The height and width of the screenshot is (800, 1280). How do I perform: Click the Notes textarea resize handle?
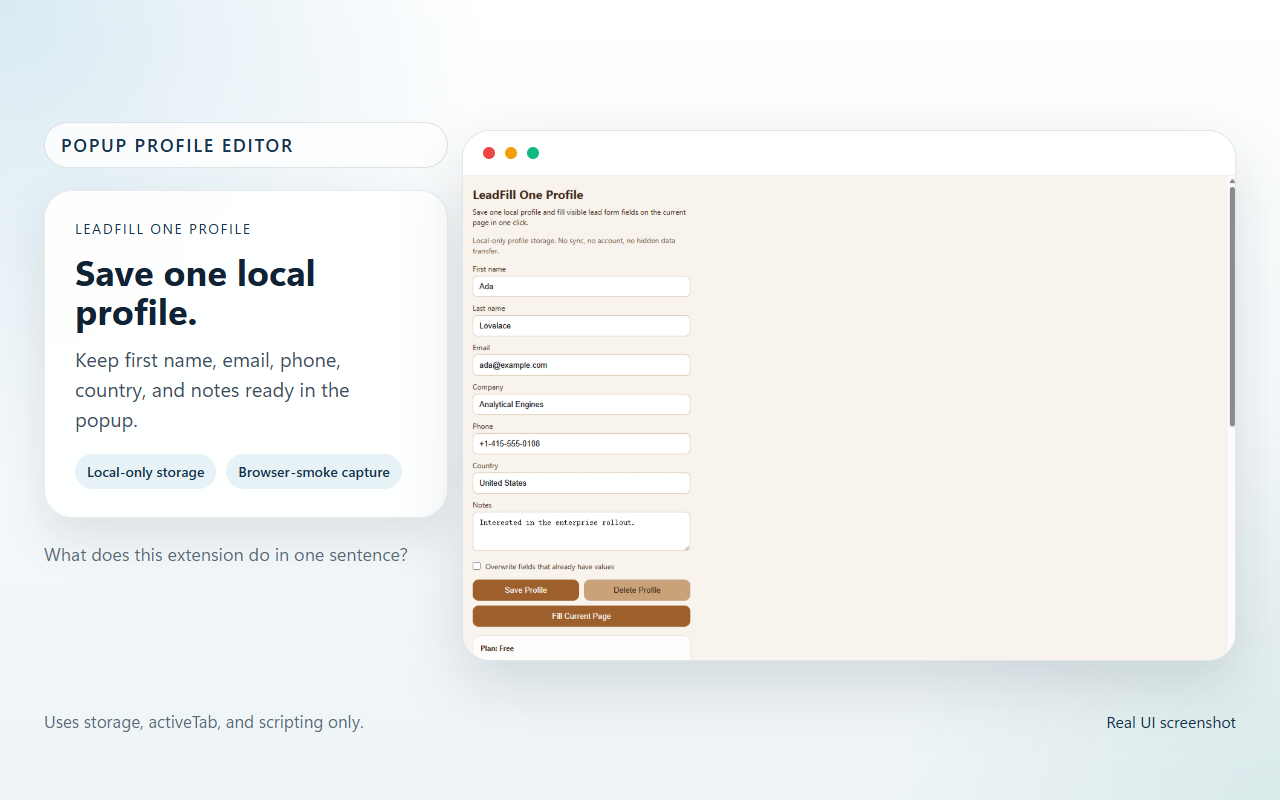(x=686, y=546)
